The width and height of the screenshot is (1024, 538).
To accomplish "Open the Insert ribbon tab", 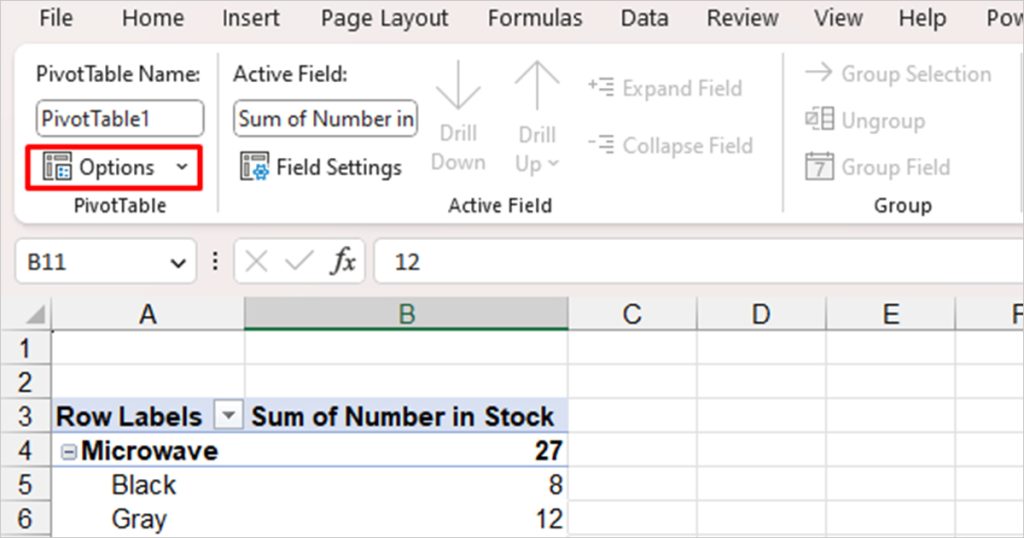I will click(x=250, y=18).
